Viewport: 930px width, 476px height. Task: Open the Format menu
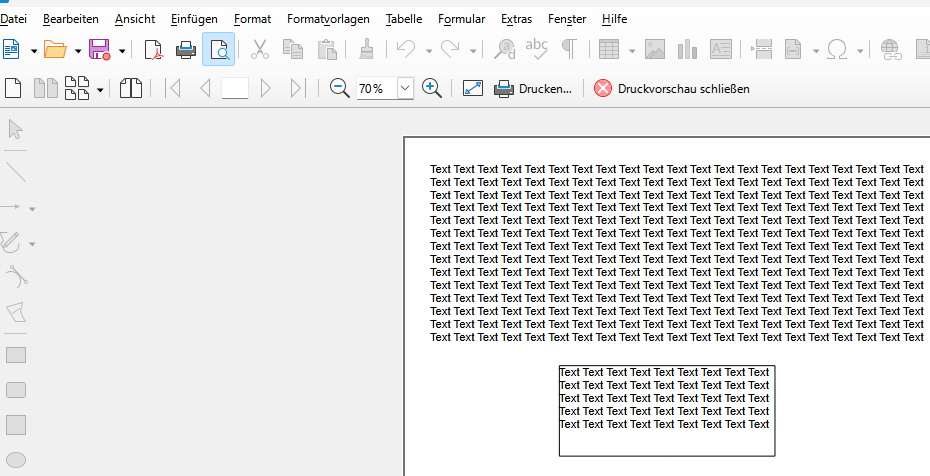click(x=252, y=19)
